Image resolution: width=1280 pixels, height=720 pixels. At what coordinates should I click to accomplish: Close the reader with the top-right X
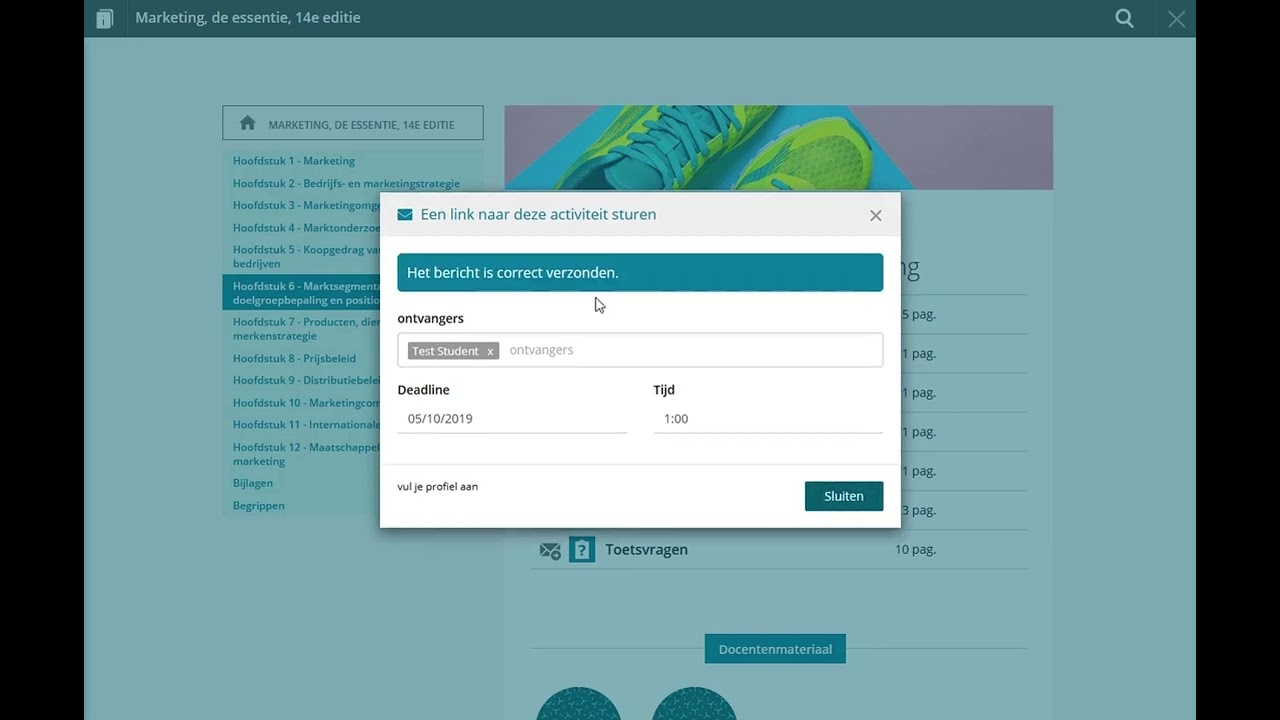1176,19
